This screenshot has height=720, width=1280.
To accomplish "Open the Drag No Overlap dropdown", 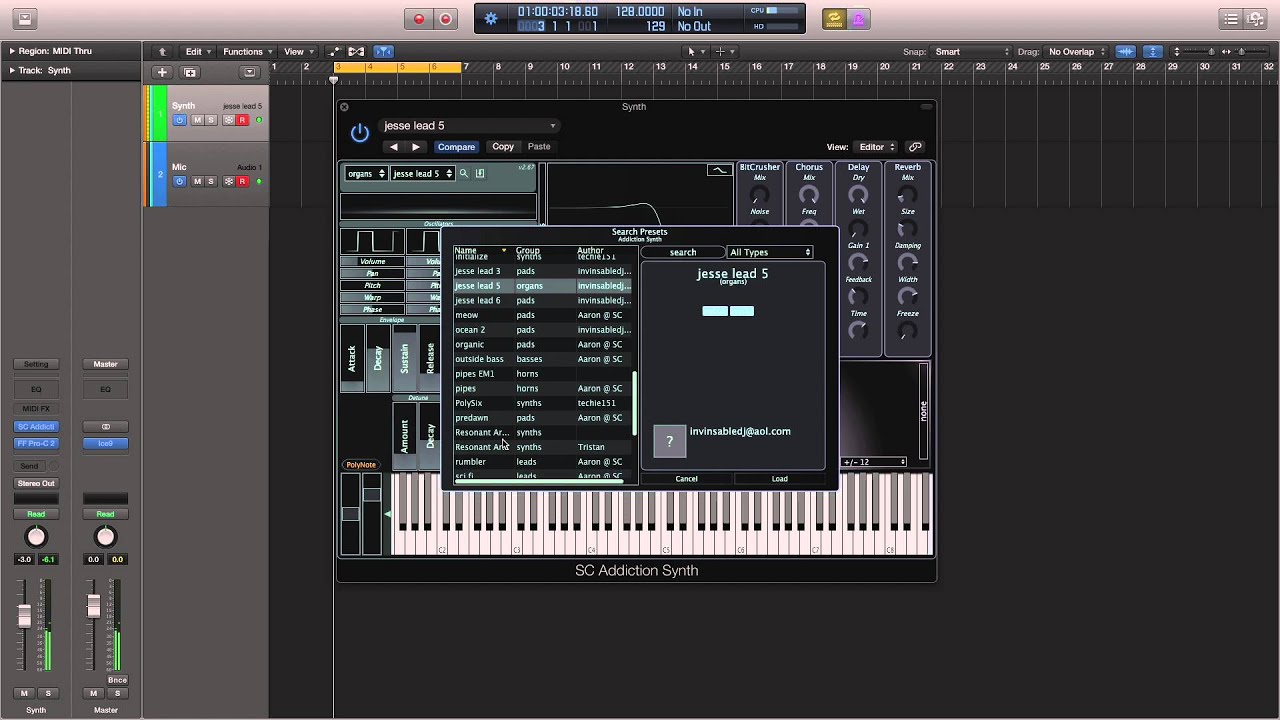I will click(x=1076, y=52).
